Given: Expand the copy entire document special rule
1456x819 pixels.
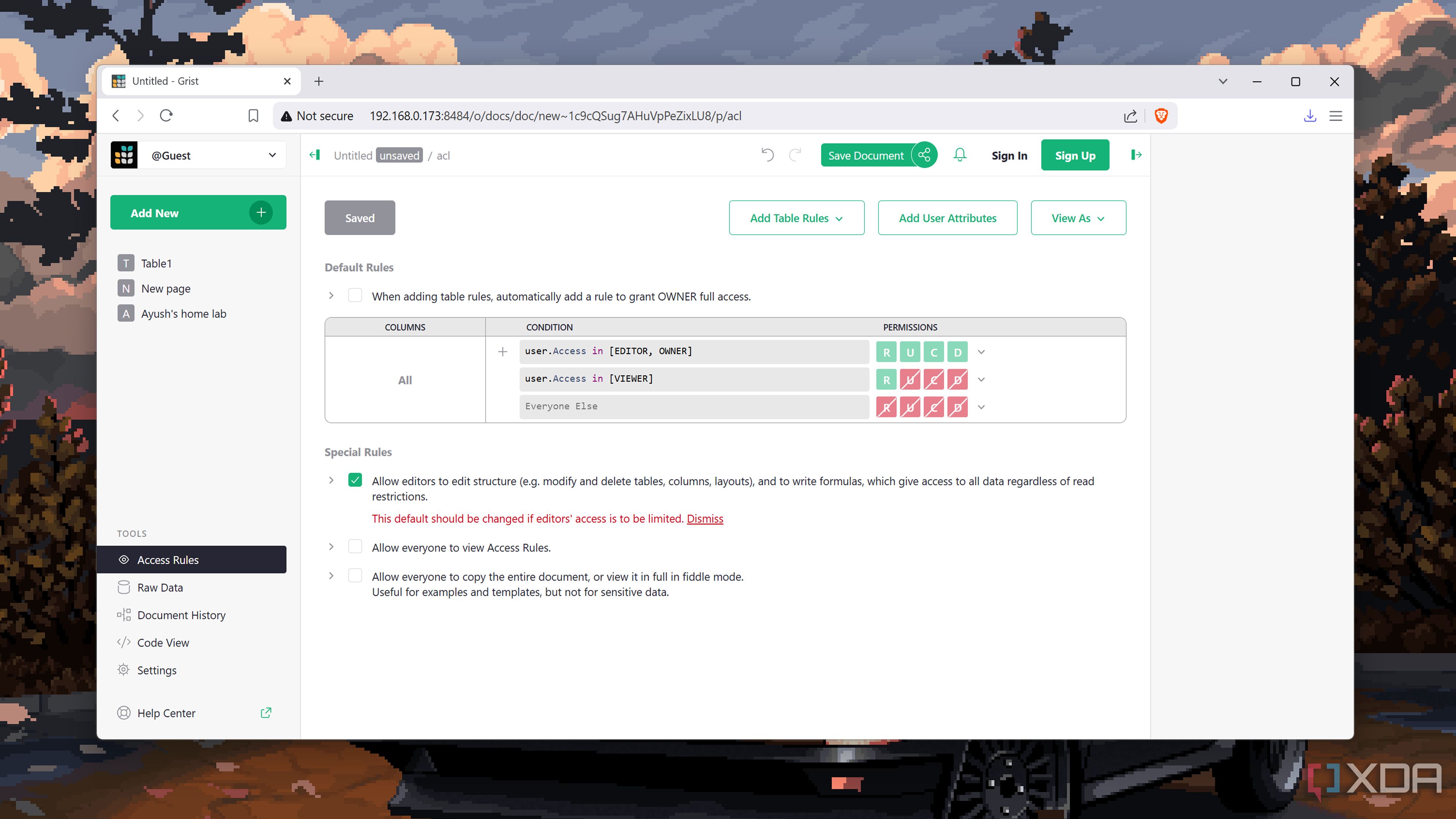Looking at the screenshot, I should 331,576.
